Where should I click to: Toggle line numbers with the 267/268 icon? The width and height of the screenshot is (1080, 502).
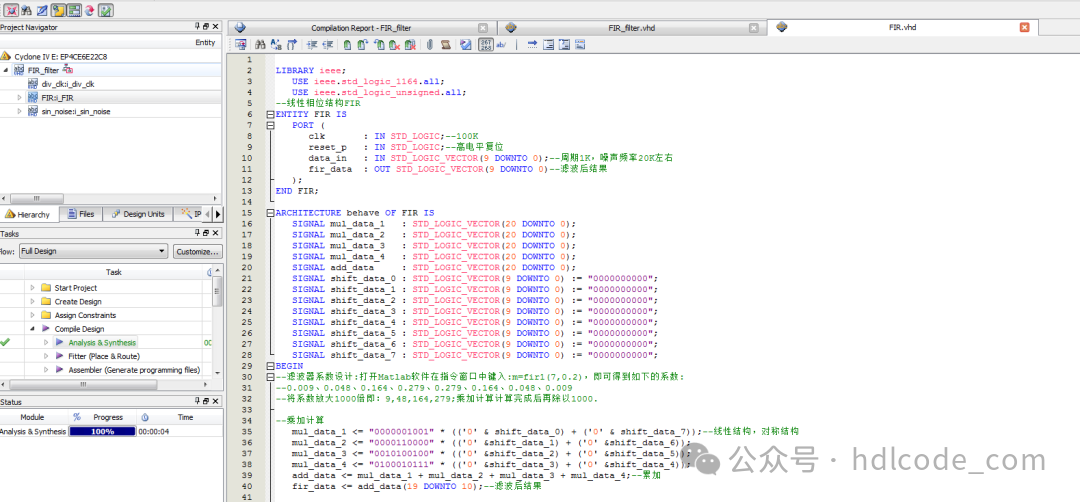click(486, 45)
